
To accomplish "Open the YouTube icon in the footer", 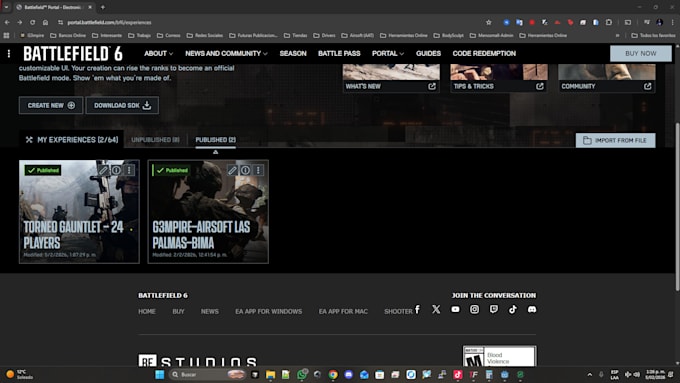I will point(455,309).
